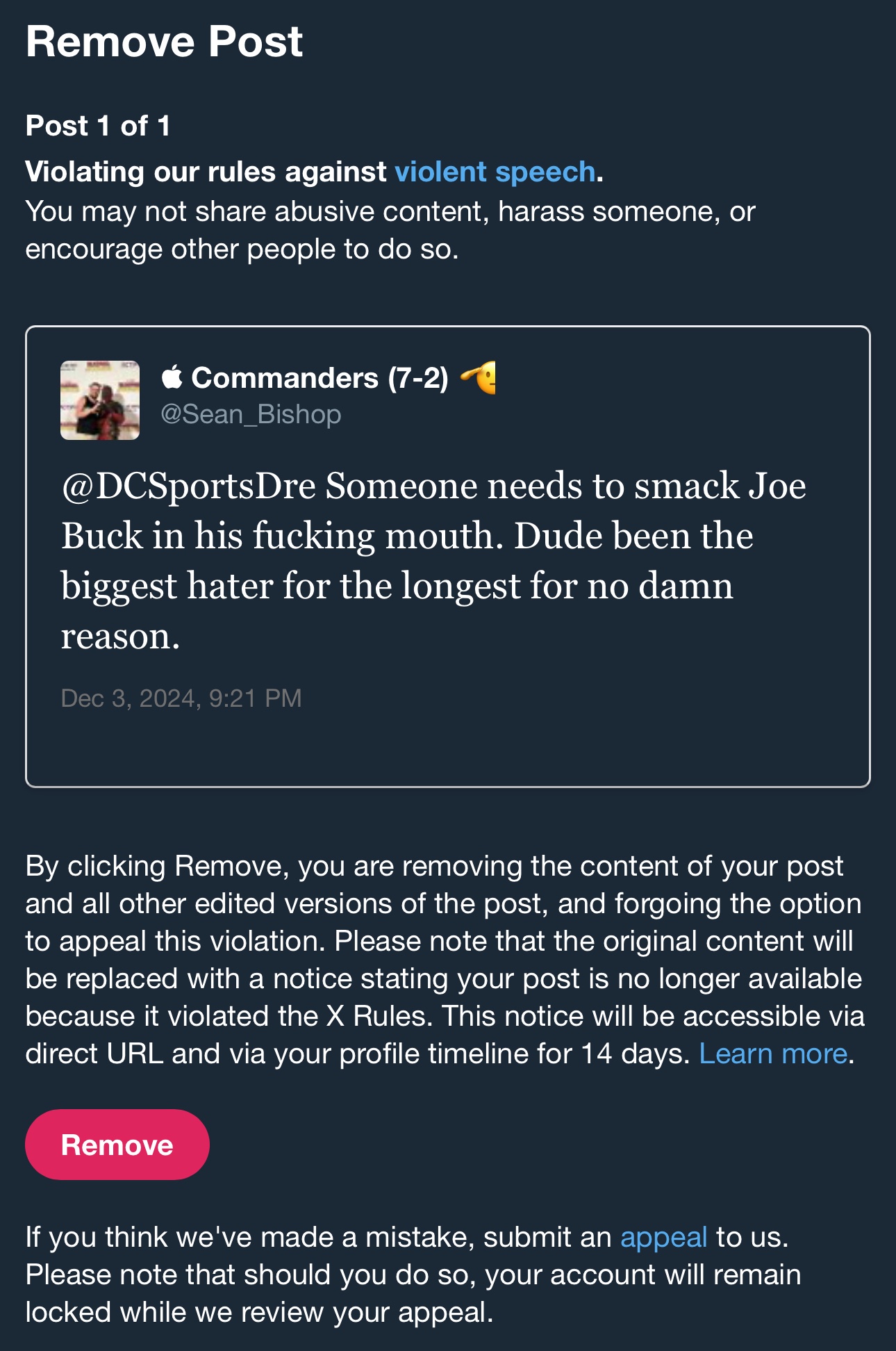Click the Dec 3, 2024 timestamp
The height and width of the screenshot is (1351, 896).
(181, 698)
